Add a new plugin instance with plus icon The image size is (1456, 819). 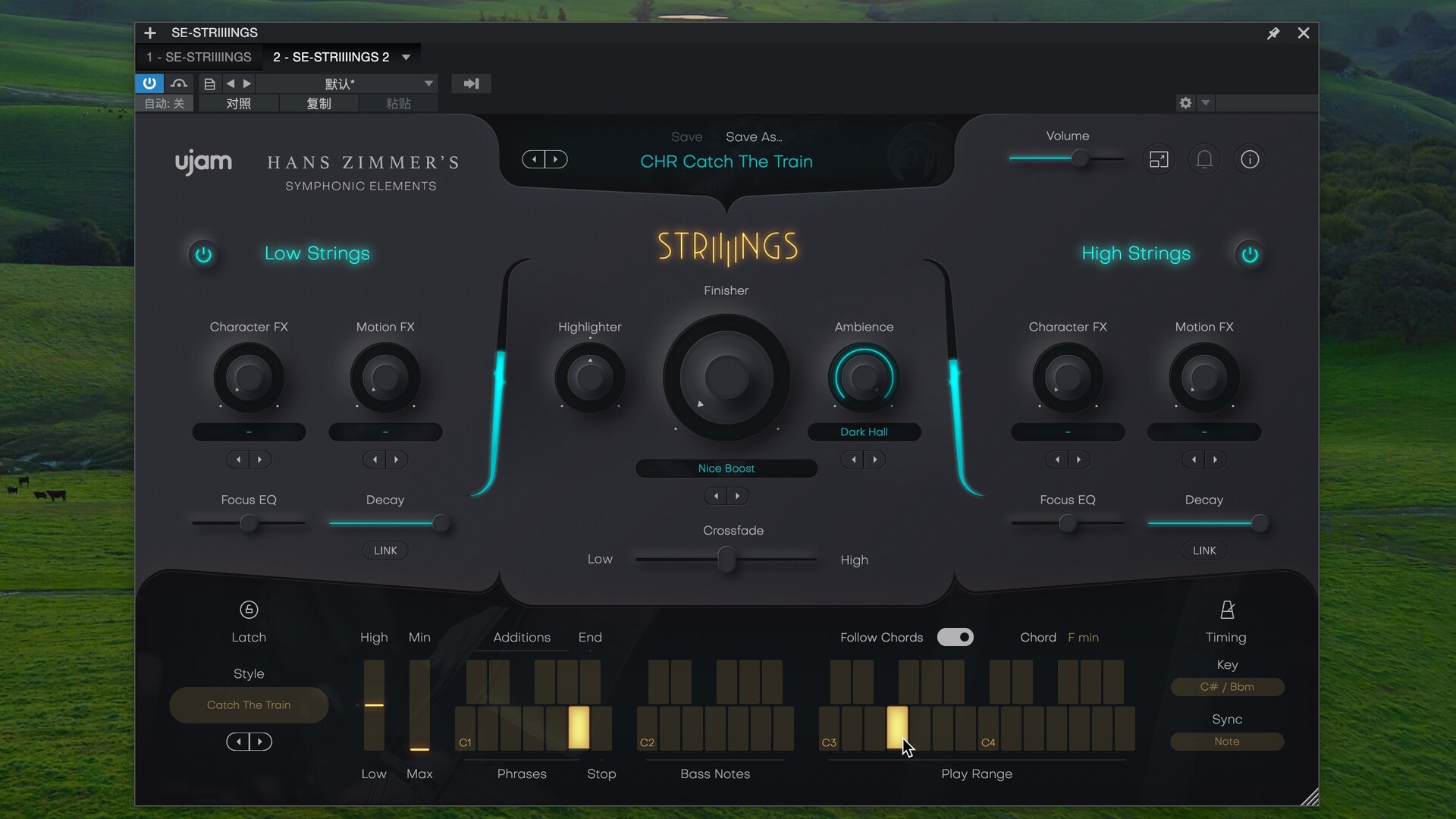[150, 33]
